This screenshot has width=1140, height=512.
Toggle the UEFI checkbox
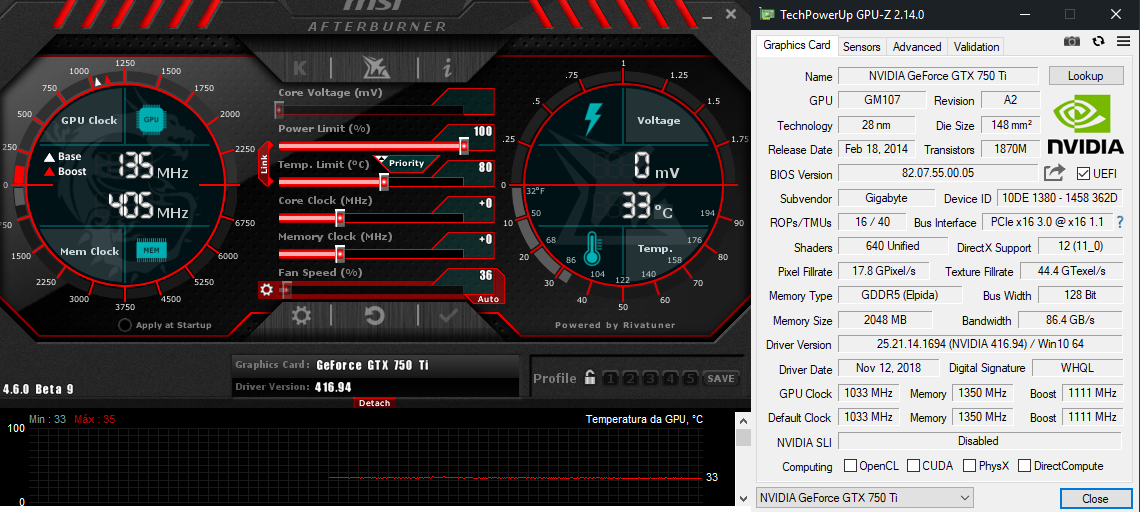click(1083, 174)
